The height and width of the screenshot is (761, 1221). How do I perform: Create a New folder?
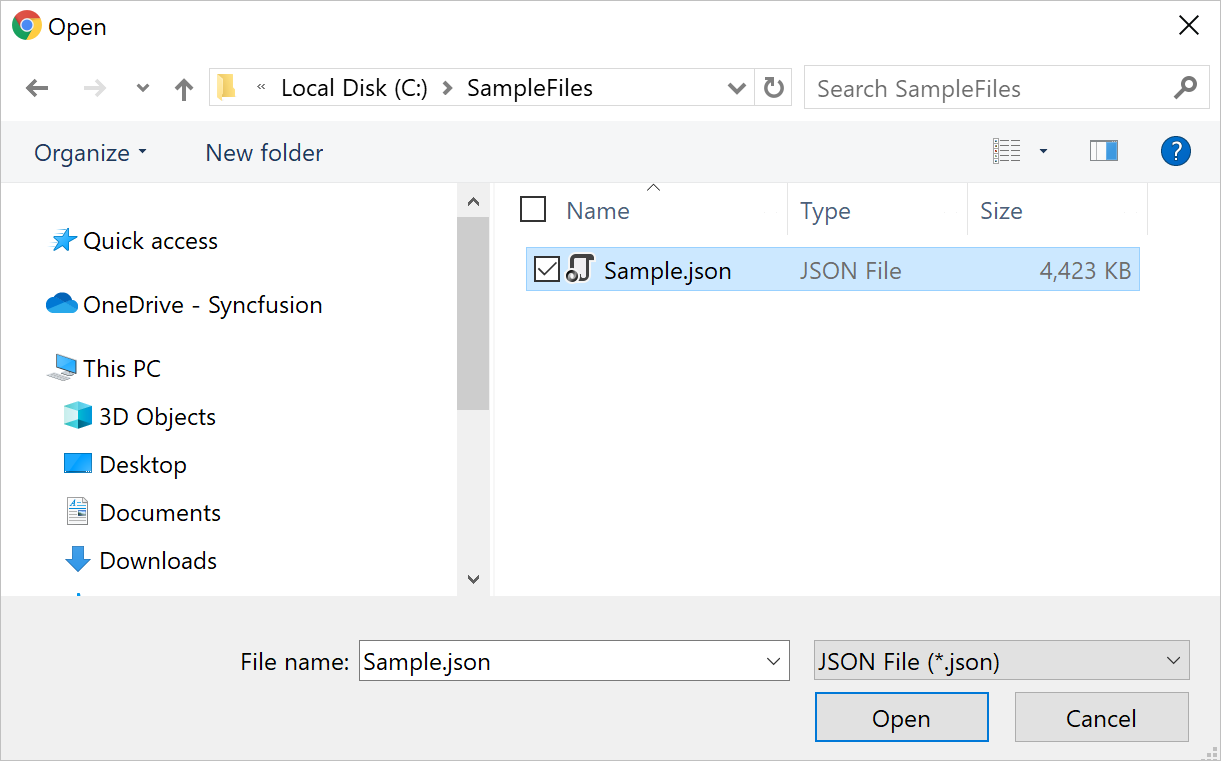point(264,153)
